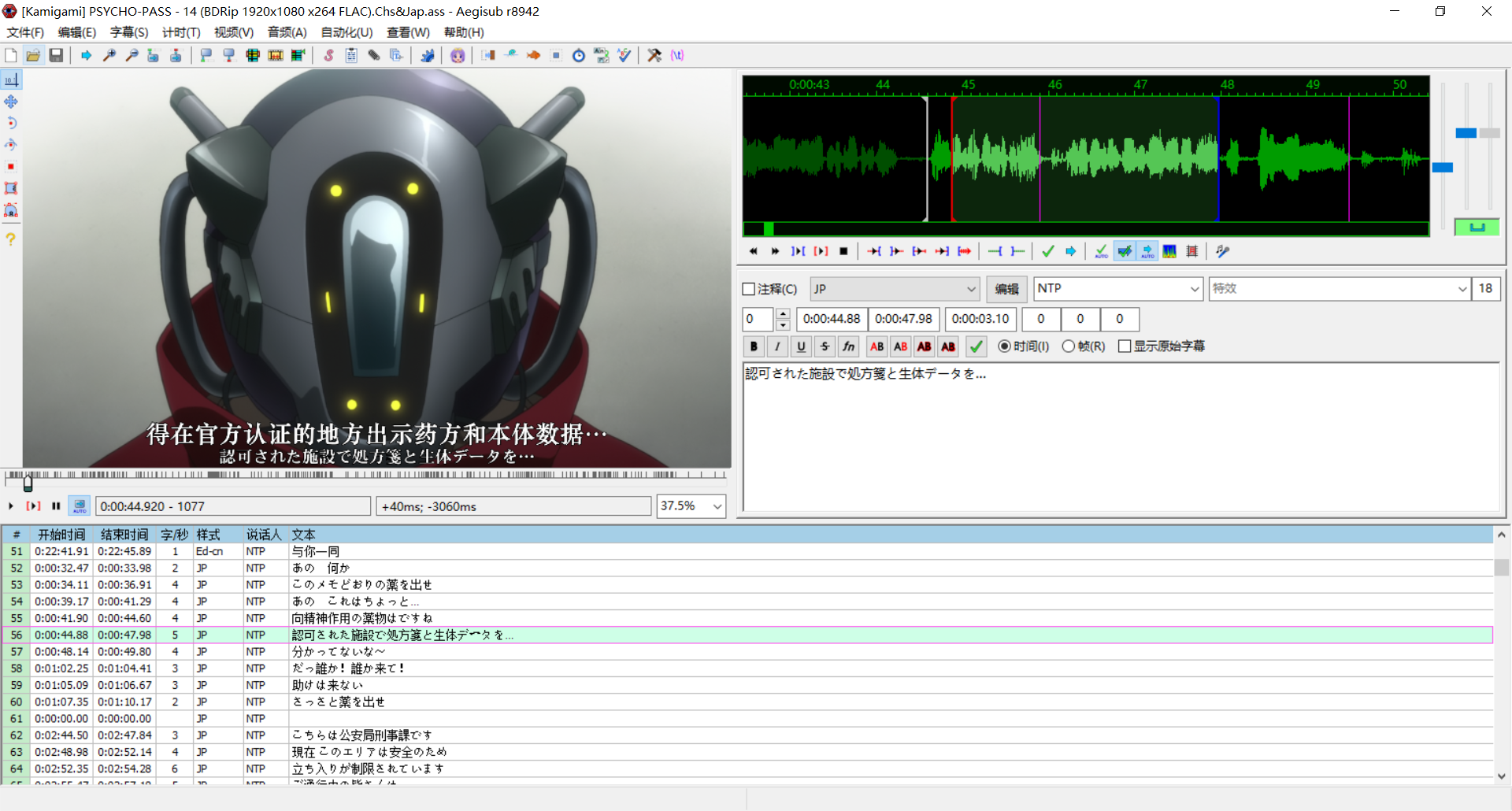Image resolution: width=1512 pixels, height=811 pixels.
Task: Play the current audio selection
Action: [x=798, y=251]
